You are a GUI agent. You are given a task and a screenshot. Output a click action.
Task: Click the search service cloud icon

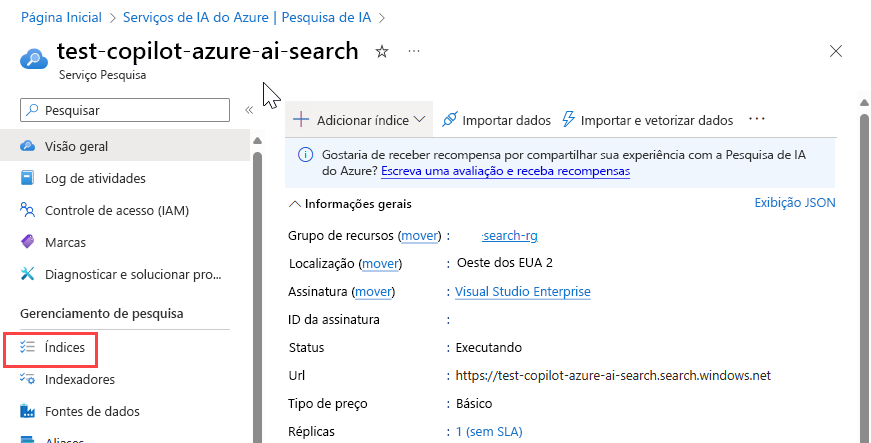(x=34, y=58)
